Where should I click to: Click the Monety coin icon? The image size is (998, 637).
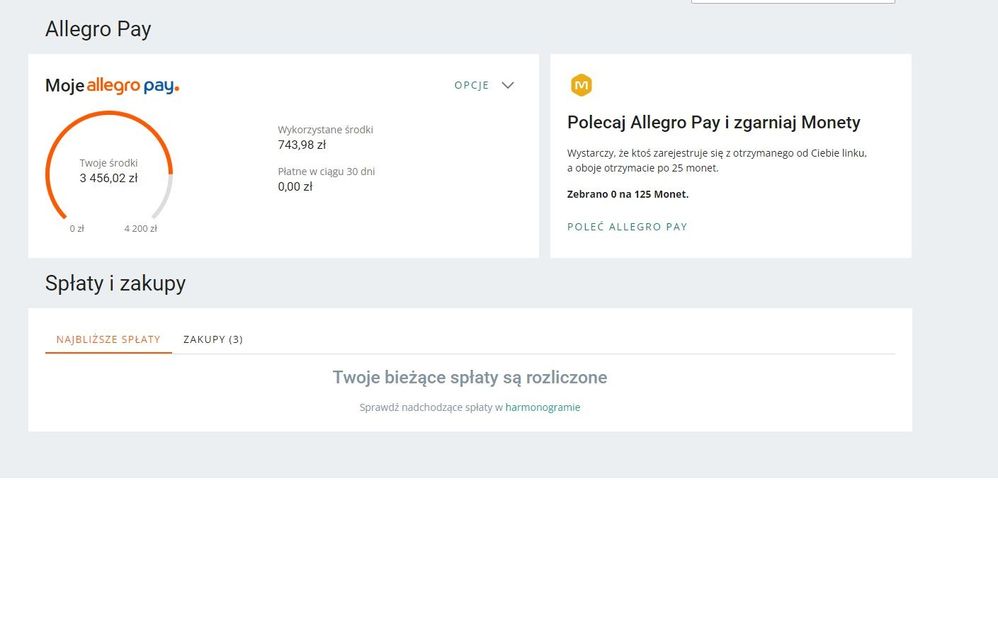click(581, 85)
